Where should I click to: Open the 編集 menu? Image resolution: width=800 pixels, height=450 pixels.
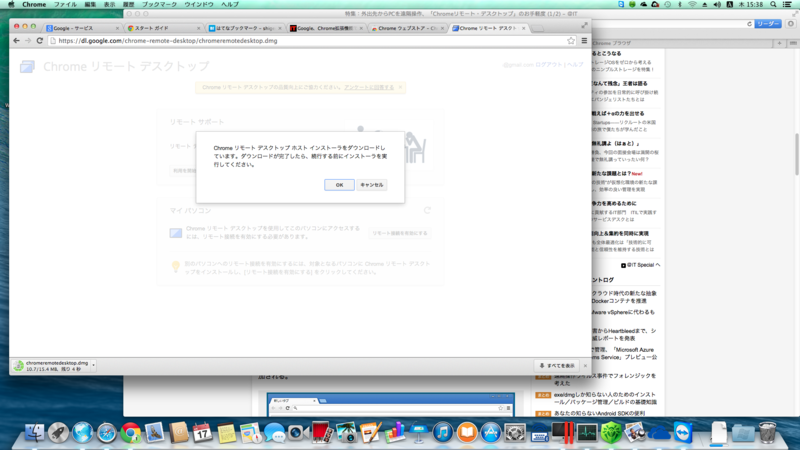[x=90, y=4]
